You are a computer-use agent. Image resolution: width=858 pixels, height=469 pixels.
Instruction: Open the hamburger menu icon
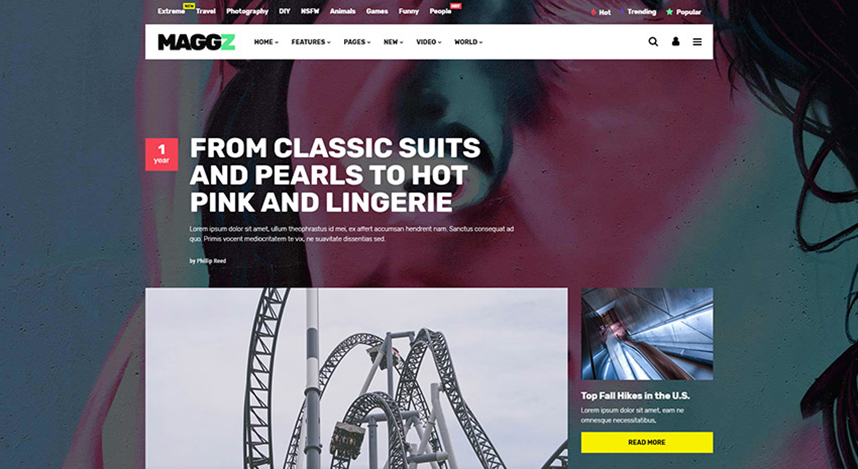697,42
